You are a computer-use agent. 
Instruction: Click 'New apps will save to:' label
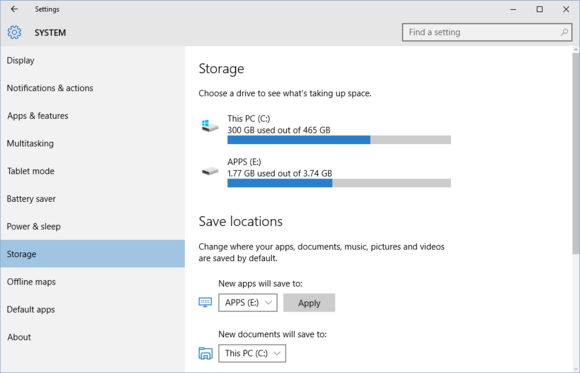coord(260,283)
